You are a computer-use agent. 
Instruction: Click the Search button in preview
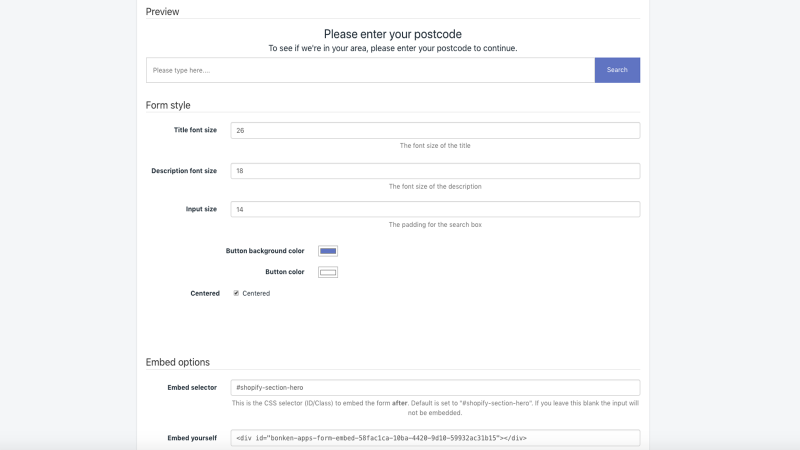[617, 70]
